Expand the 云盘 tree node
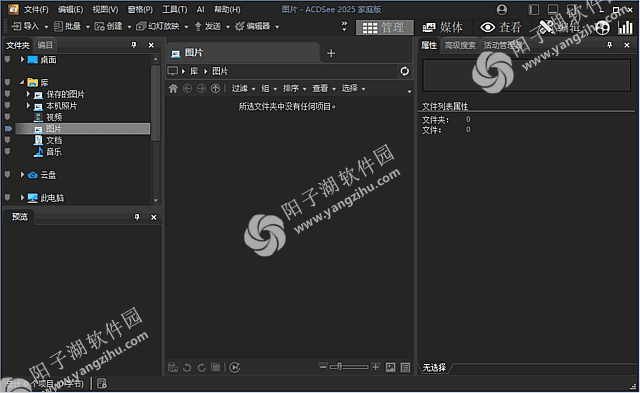Viewport: 640px width, 393px height. point(22,175)
